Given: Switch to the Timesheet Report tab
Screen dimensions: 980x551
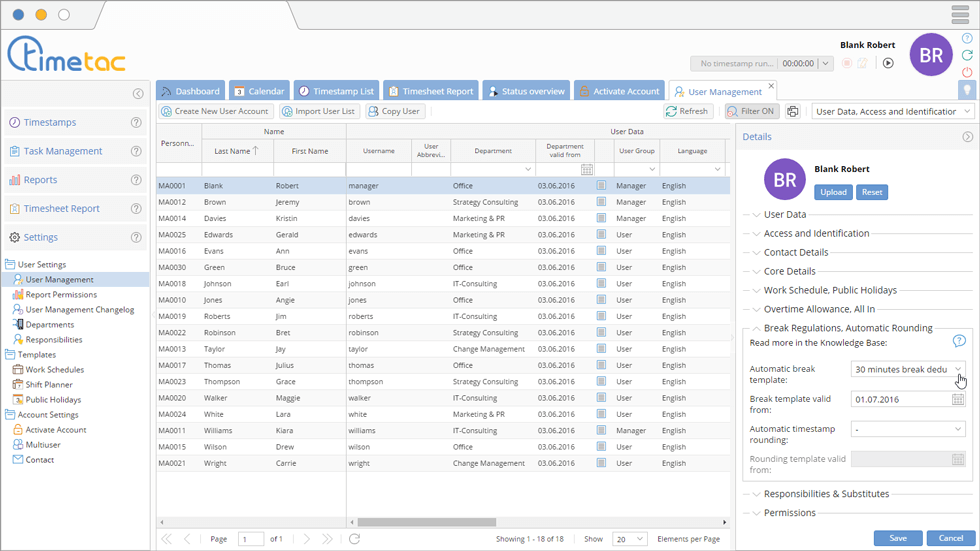Looking at the screenshot, I should 430,91.
